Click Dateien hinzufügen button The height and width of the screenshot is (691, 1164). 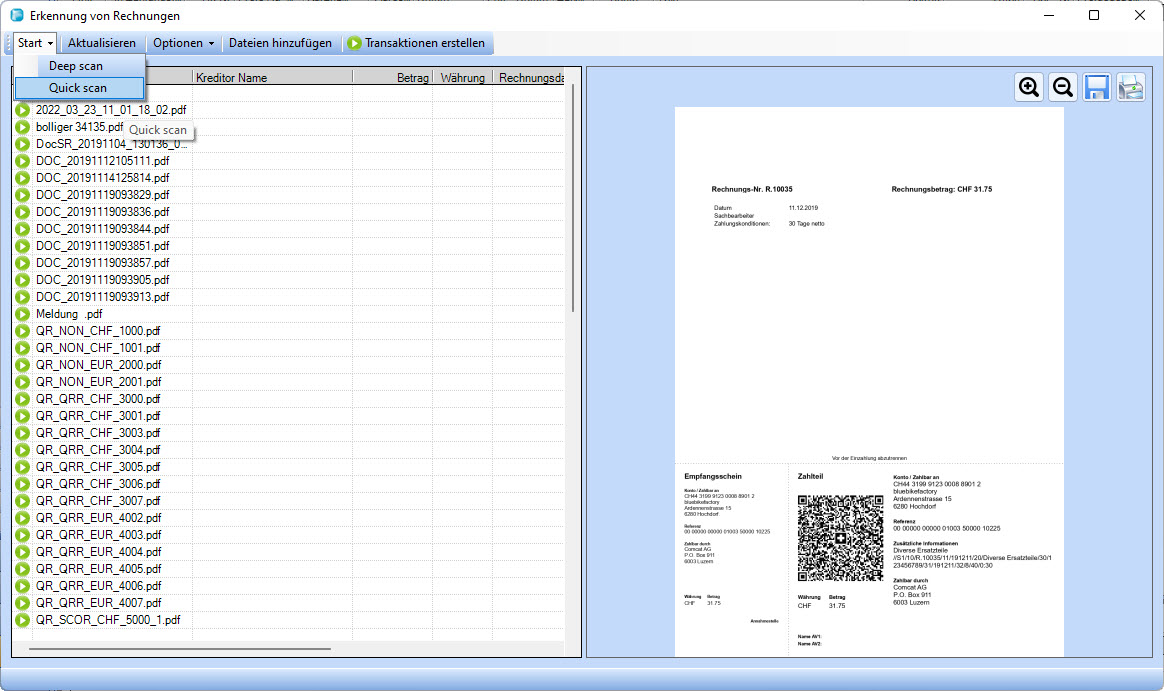tap(280, 43)
